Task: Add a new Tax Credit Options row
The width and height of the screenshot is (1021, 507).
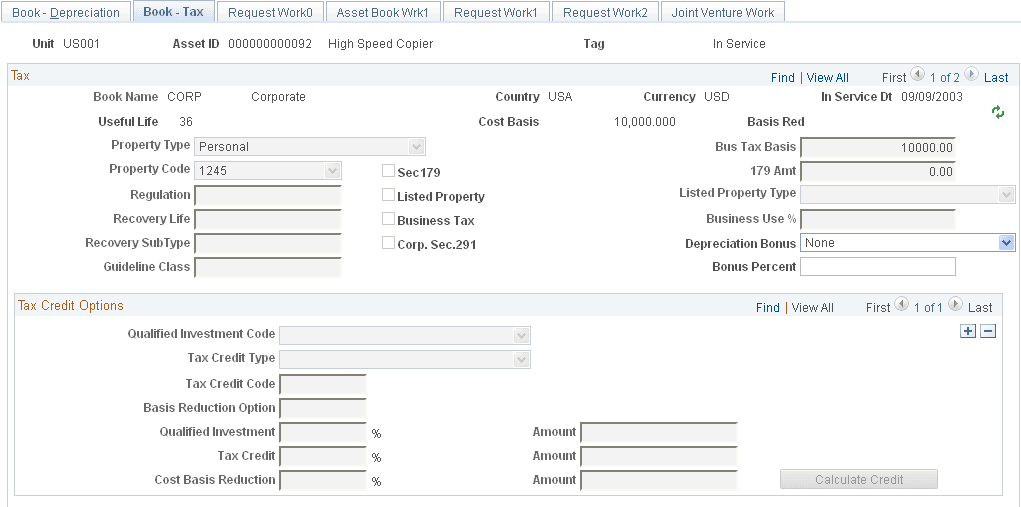Action: point(968,331)
